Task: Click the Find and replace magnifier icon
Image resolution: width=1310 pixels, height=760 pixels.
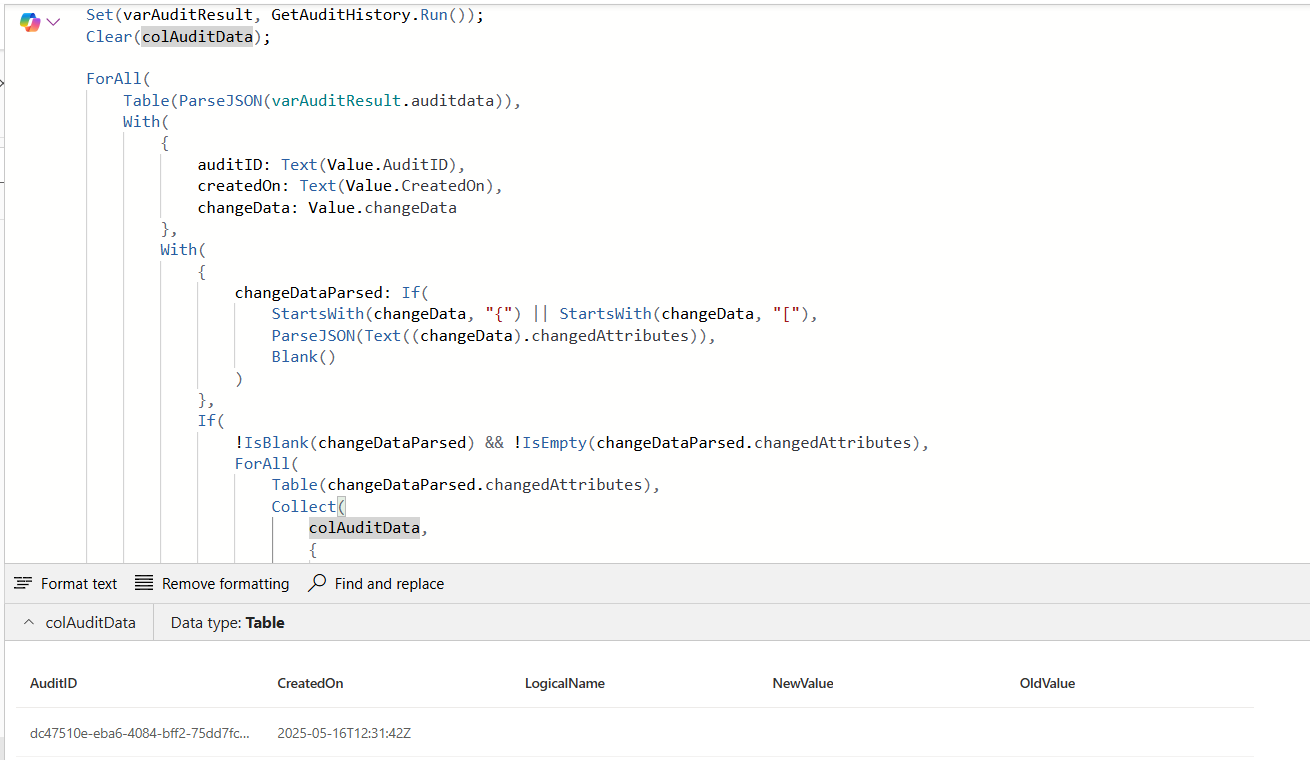Action: [317, 583]
